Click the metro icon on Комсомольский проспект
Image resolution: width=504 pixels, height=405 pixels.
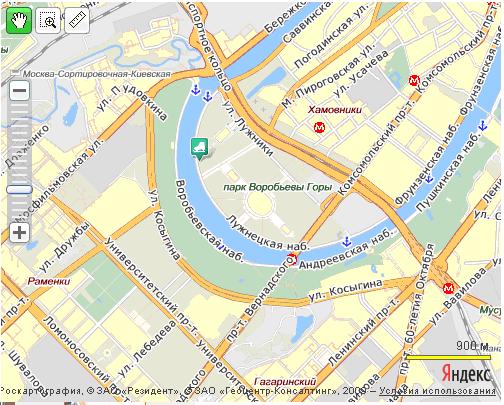pos(414,80)
